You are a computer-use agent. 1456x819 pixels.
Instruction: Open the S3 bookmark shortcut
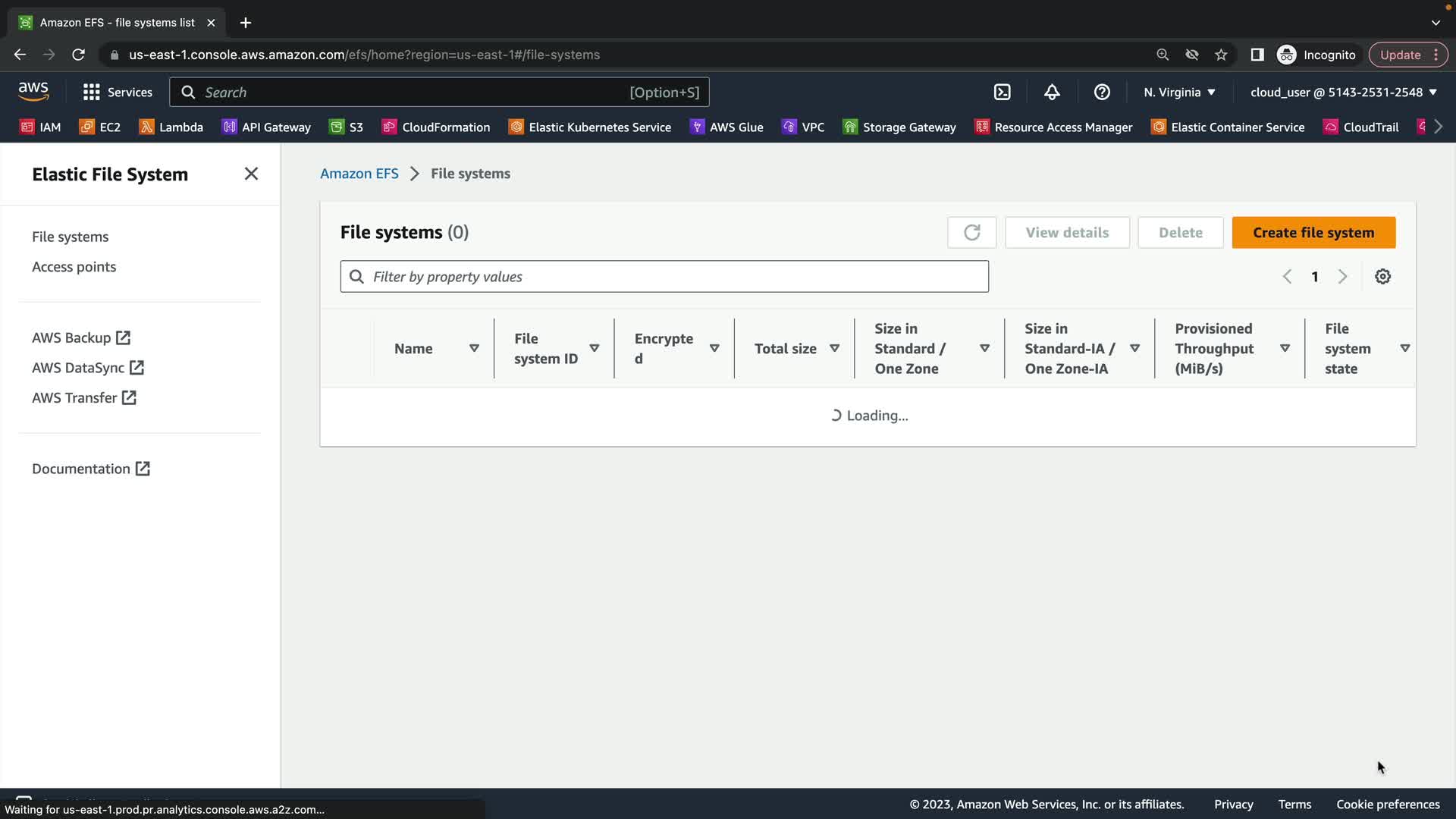[346, 127]
